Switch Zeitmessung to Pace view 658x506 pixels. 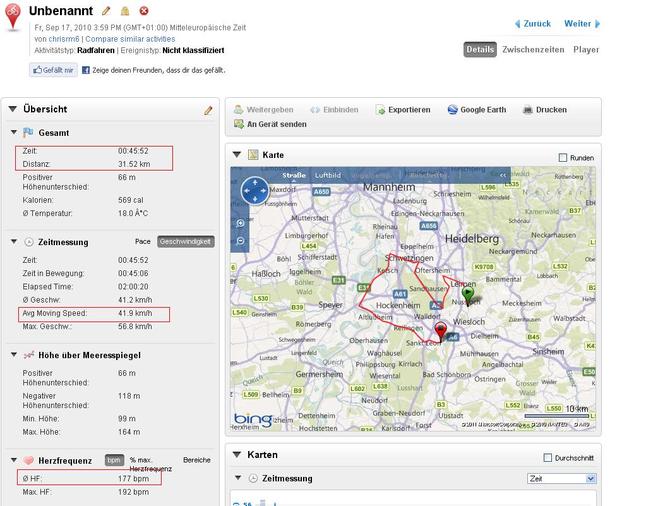click(x=142, y=242)
